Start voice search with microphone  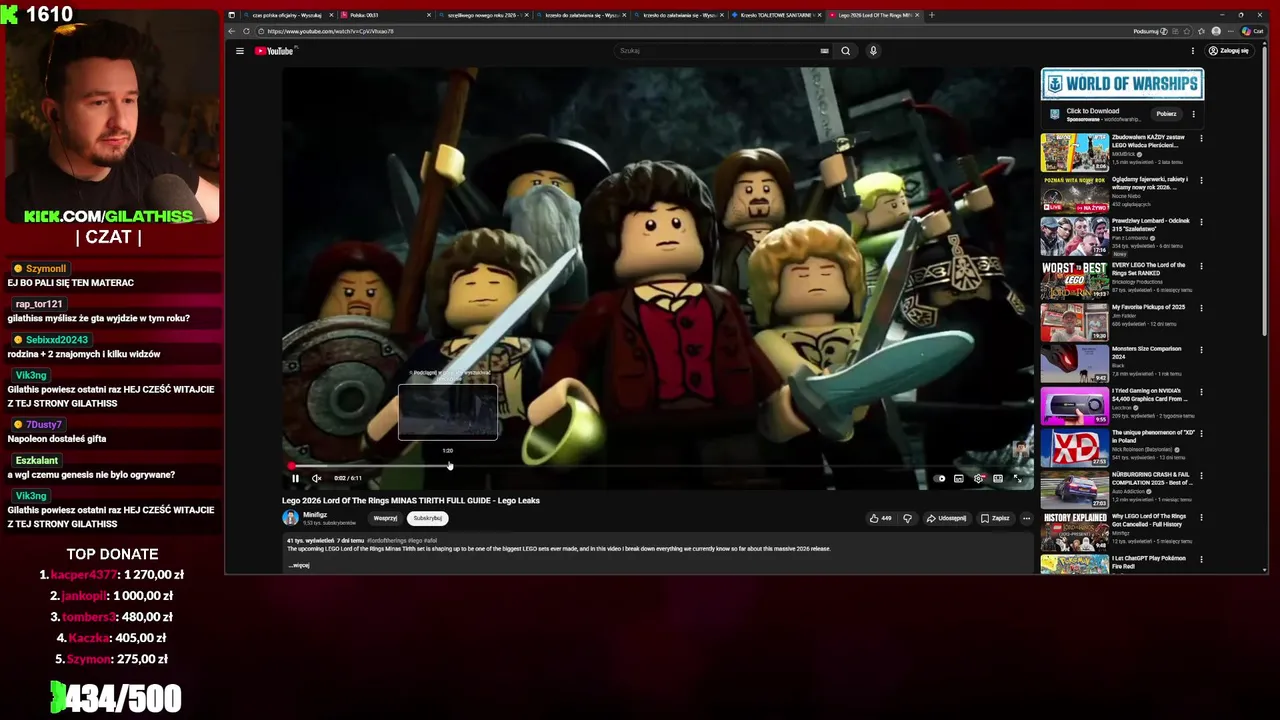click(x=873, y=51)
